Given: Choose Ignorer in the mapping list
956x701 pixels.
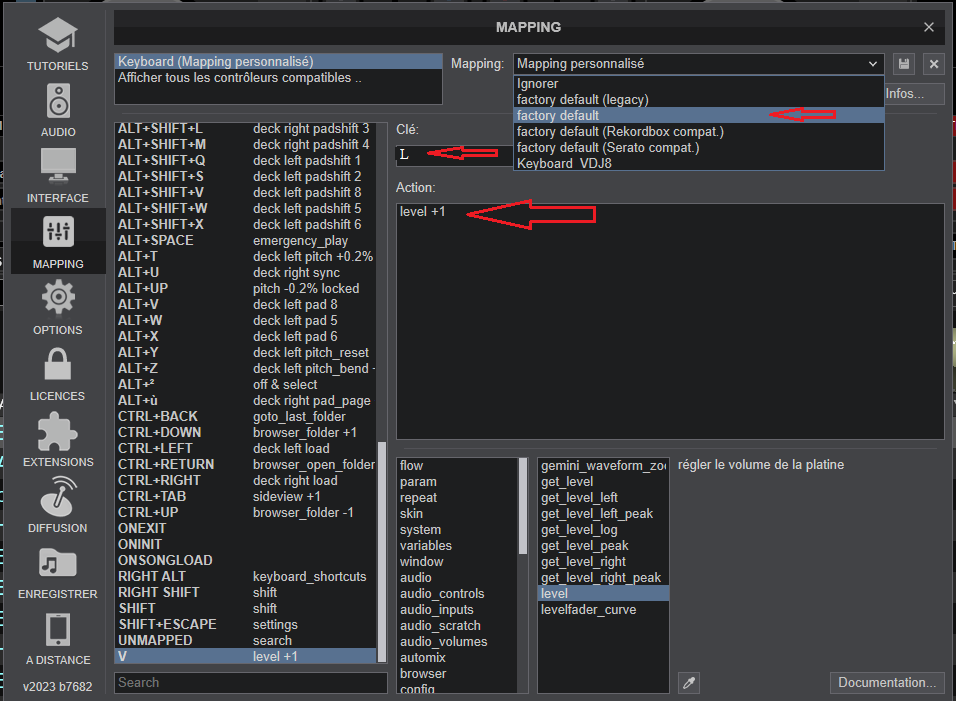Looking at the screenshot, I should pyautogui.click(x=699, y=84).
